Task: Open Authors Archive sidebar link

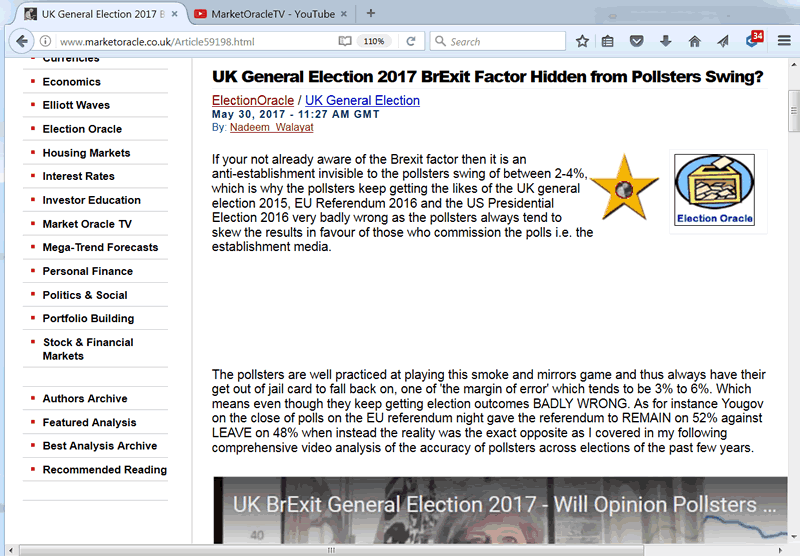Action: point(85,398)
